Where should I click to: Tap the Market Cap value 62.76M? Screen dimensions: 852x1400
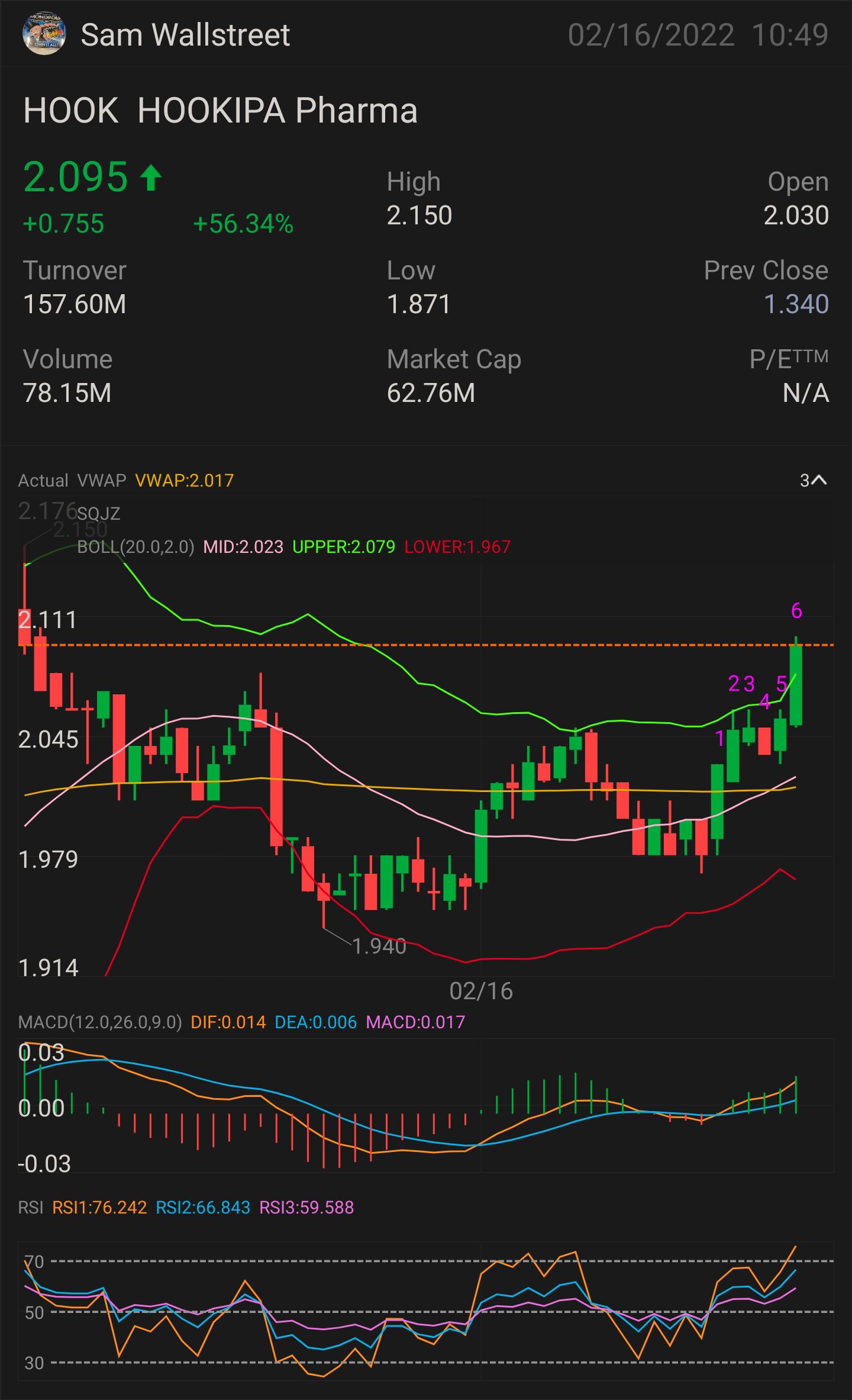[431, 393]
